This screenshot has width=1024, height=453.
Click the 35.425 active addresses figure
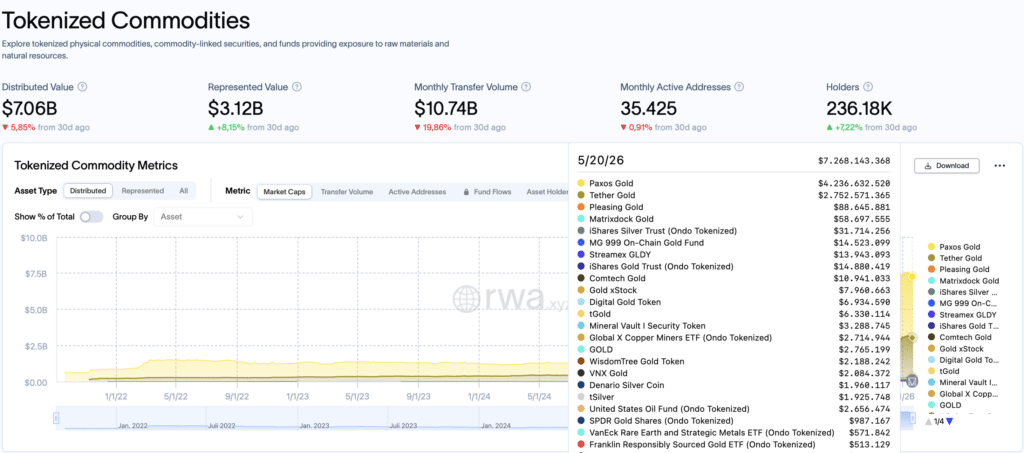coord(648,108)
